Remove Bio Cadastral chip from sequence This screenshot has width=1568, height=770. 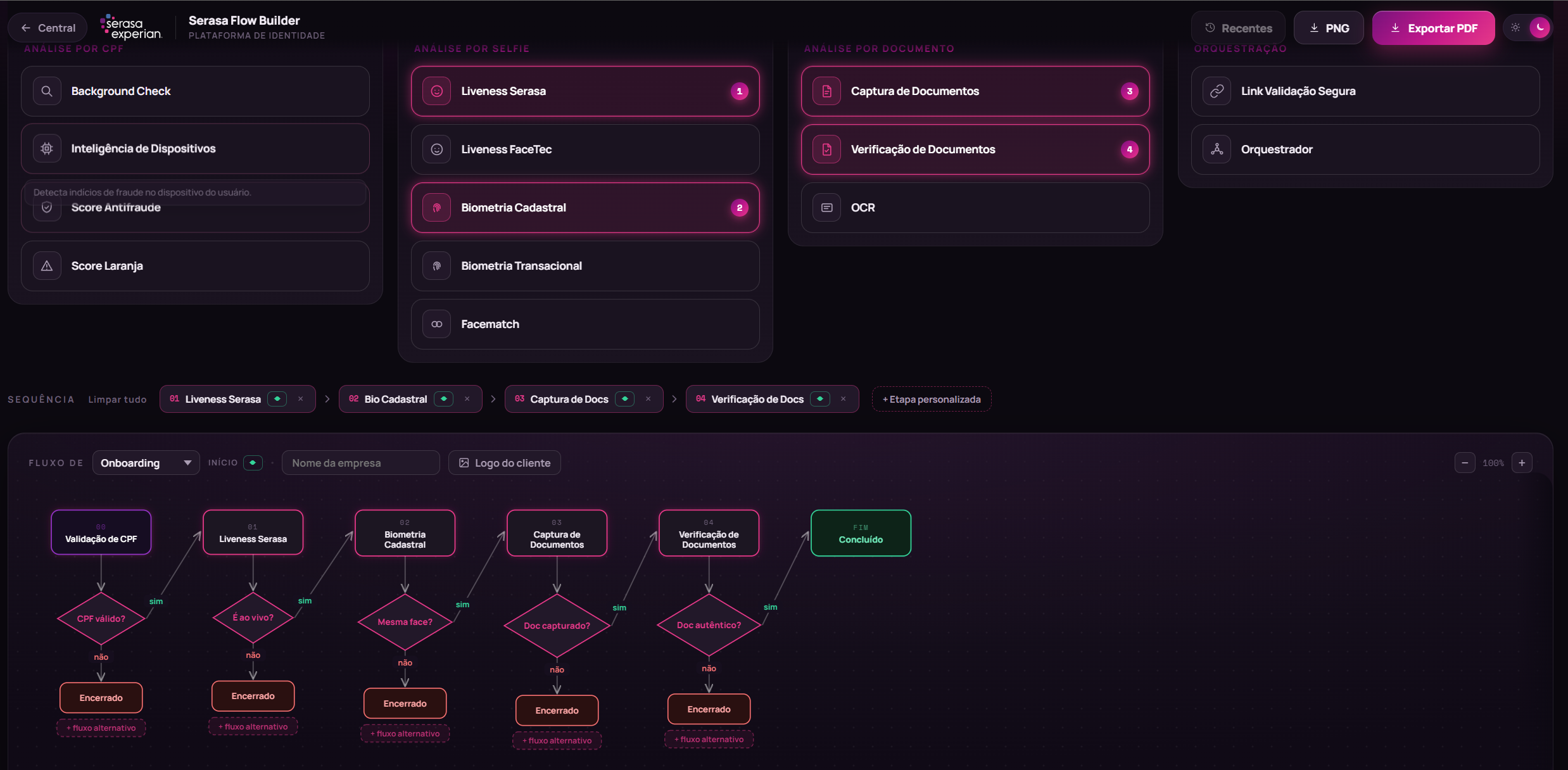pyautogui.click(x=467, y=399)
